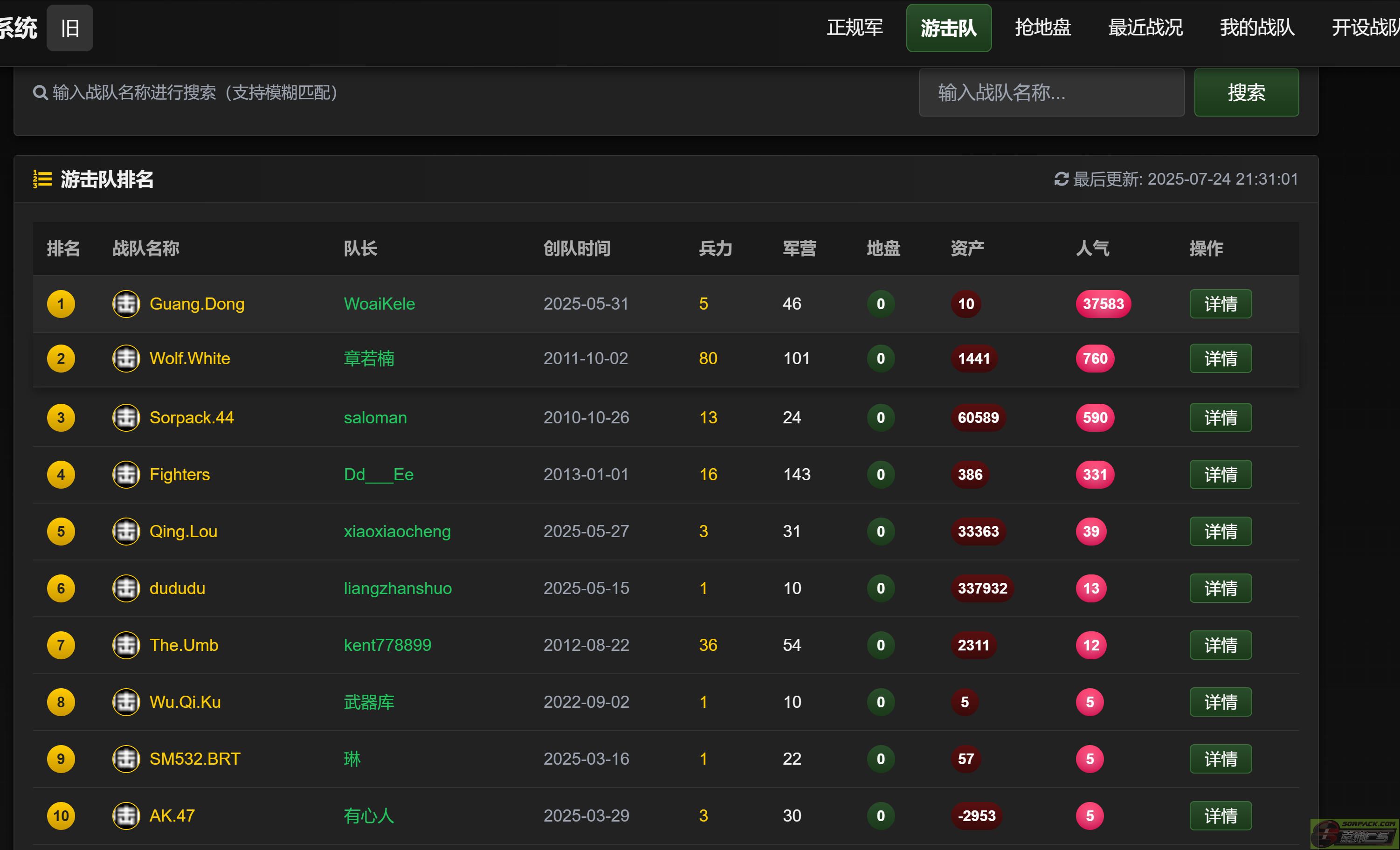Open the 抢地盘 tab
Image resolution: width=1400 pixels, height=850 pixels.
(1042, 28)
